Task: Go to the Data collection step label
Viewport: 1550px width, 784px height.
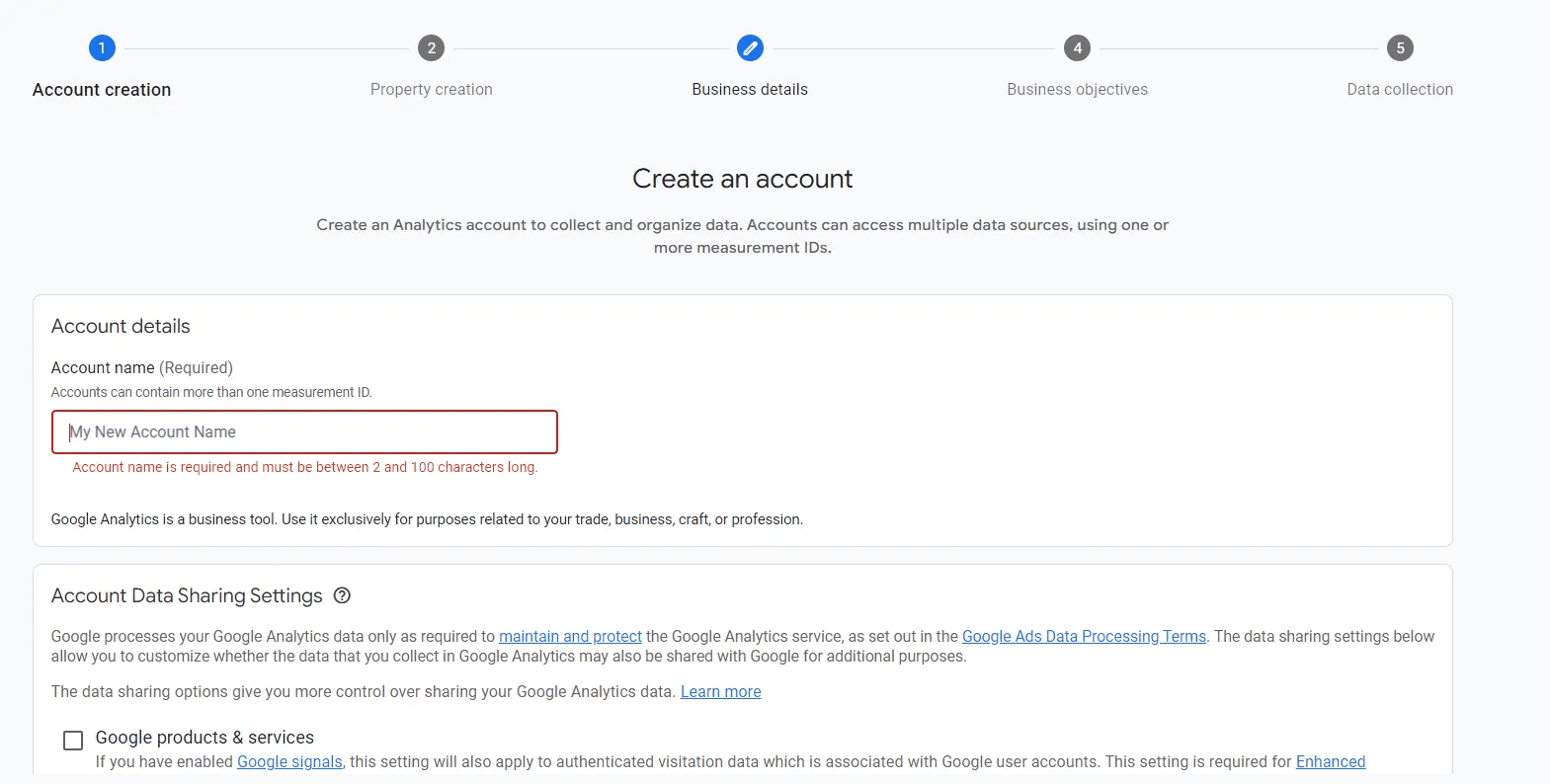Action: coord(1400,90)
